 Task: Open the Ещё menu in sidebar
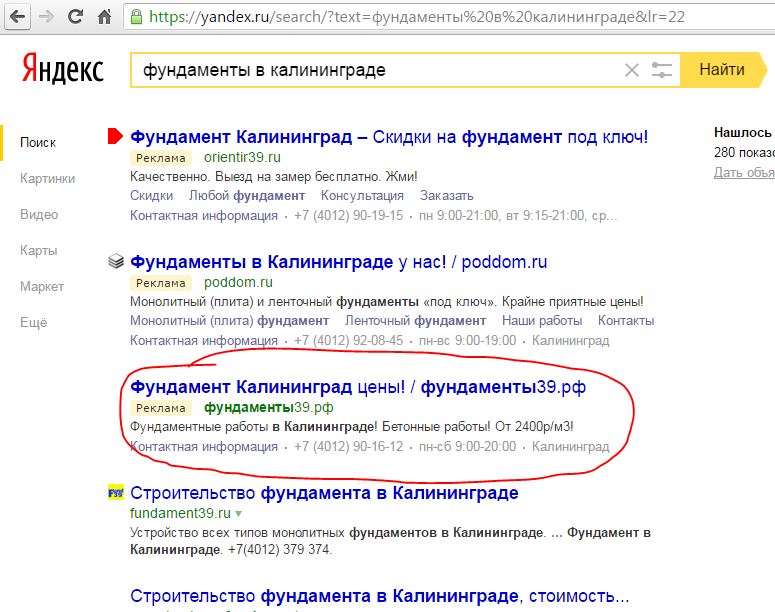[34, 323]
